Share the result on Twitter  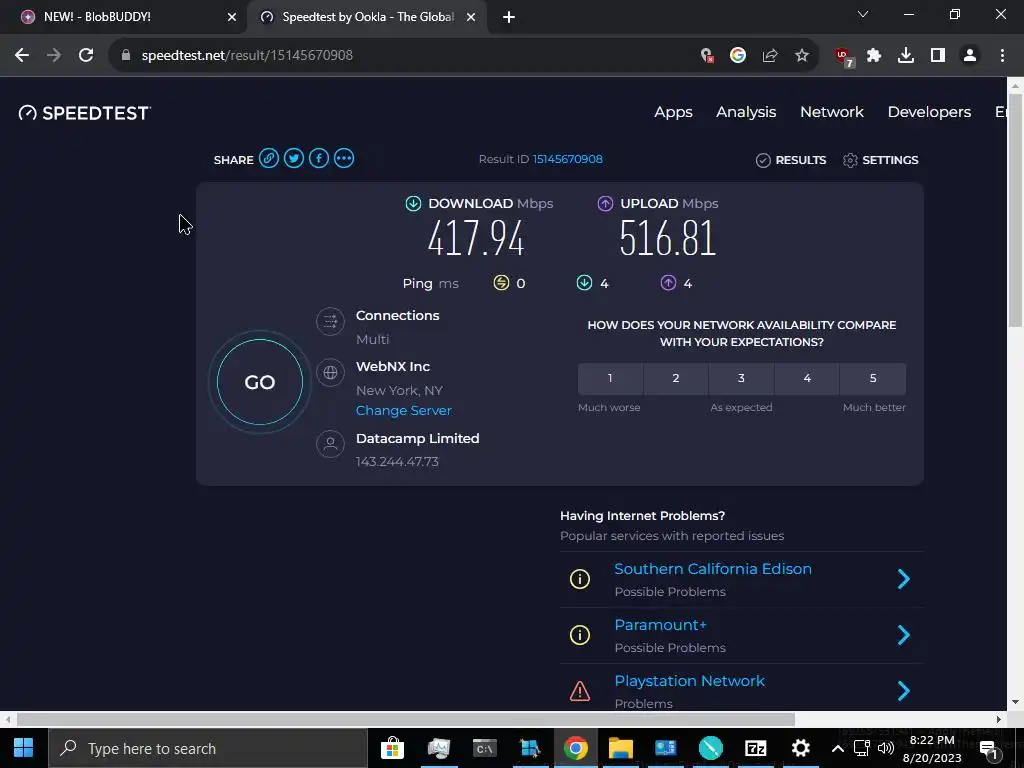294,159
